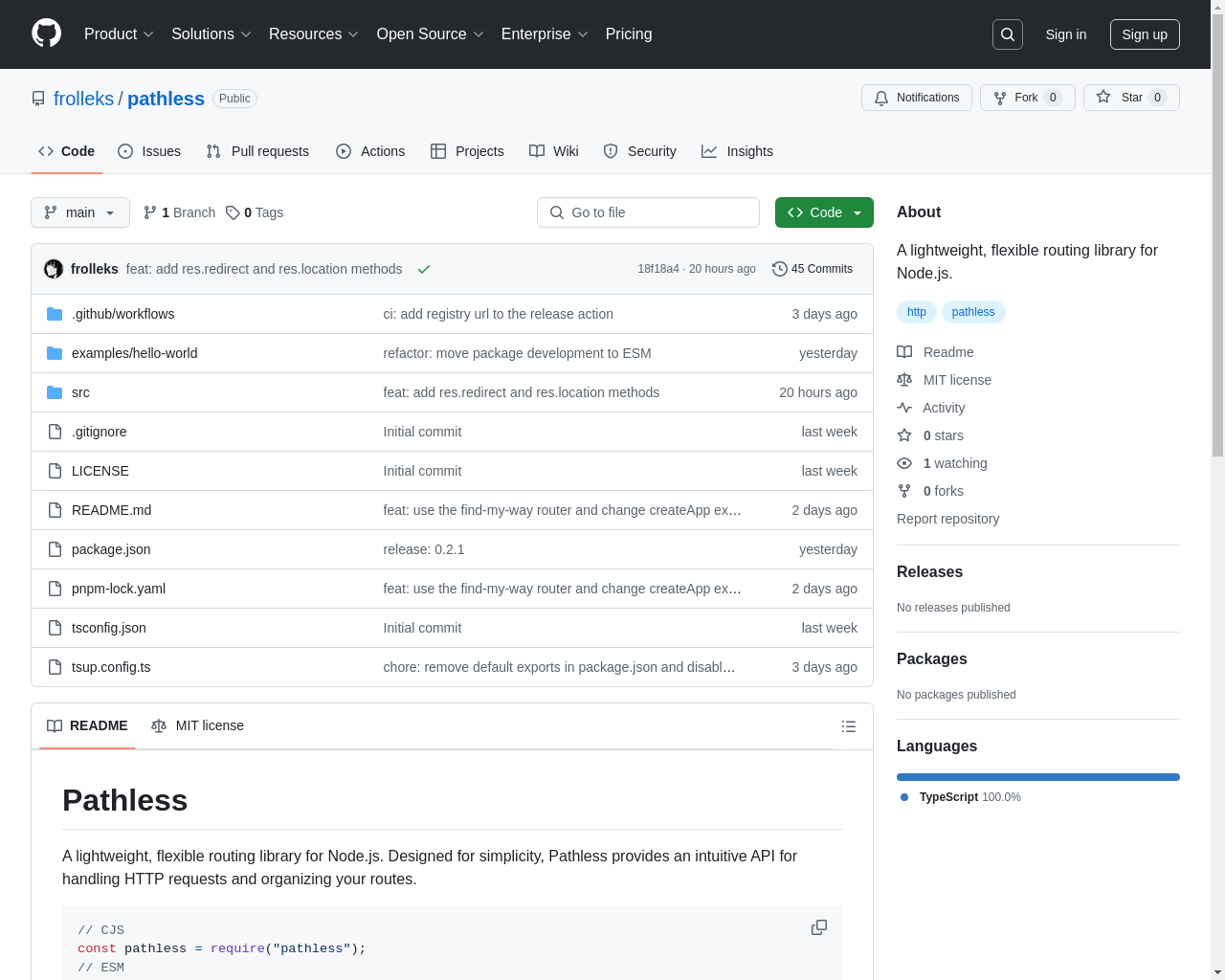Screen dimensions: 1225x980
Task: Click the history clock icon by 45 Commits
Action: tap(780, 269)
